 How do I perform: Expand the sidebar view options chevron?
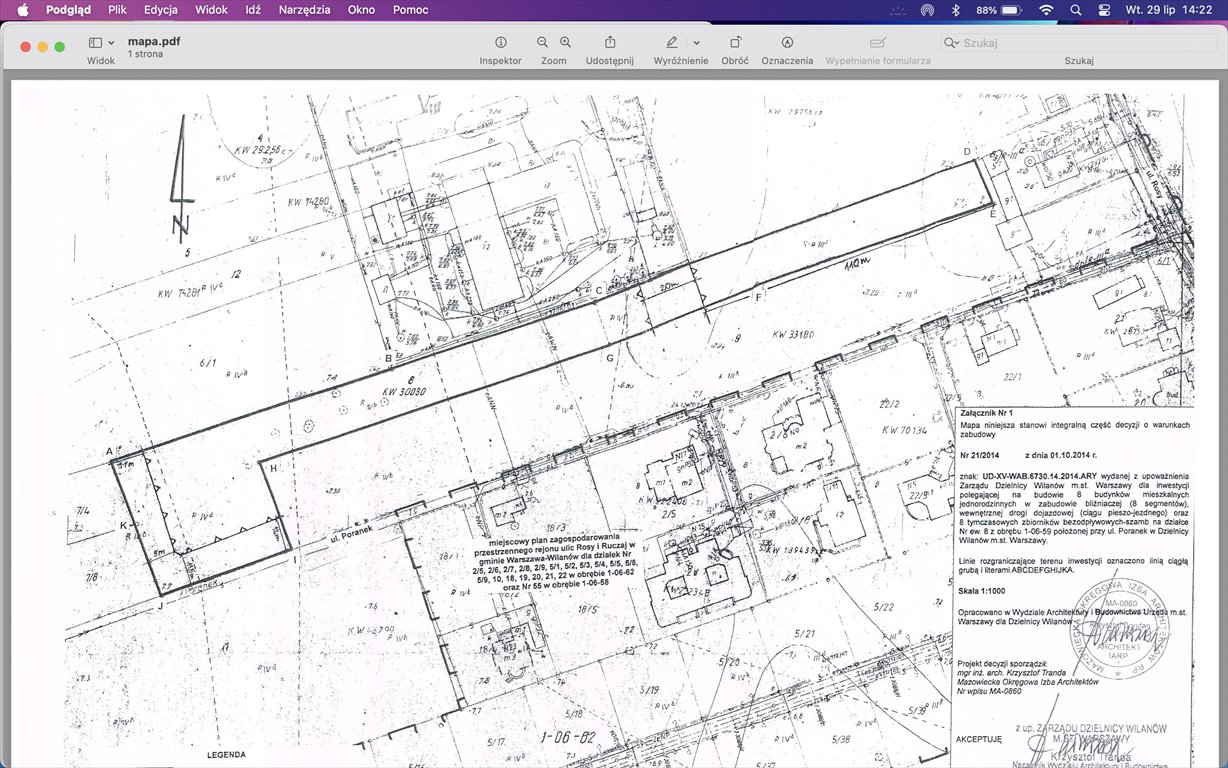point(111,43)
